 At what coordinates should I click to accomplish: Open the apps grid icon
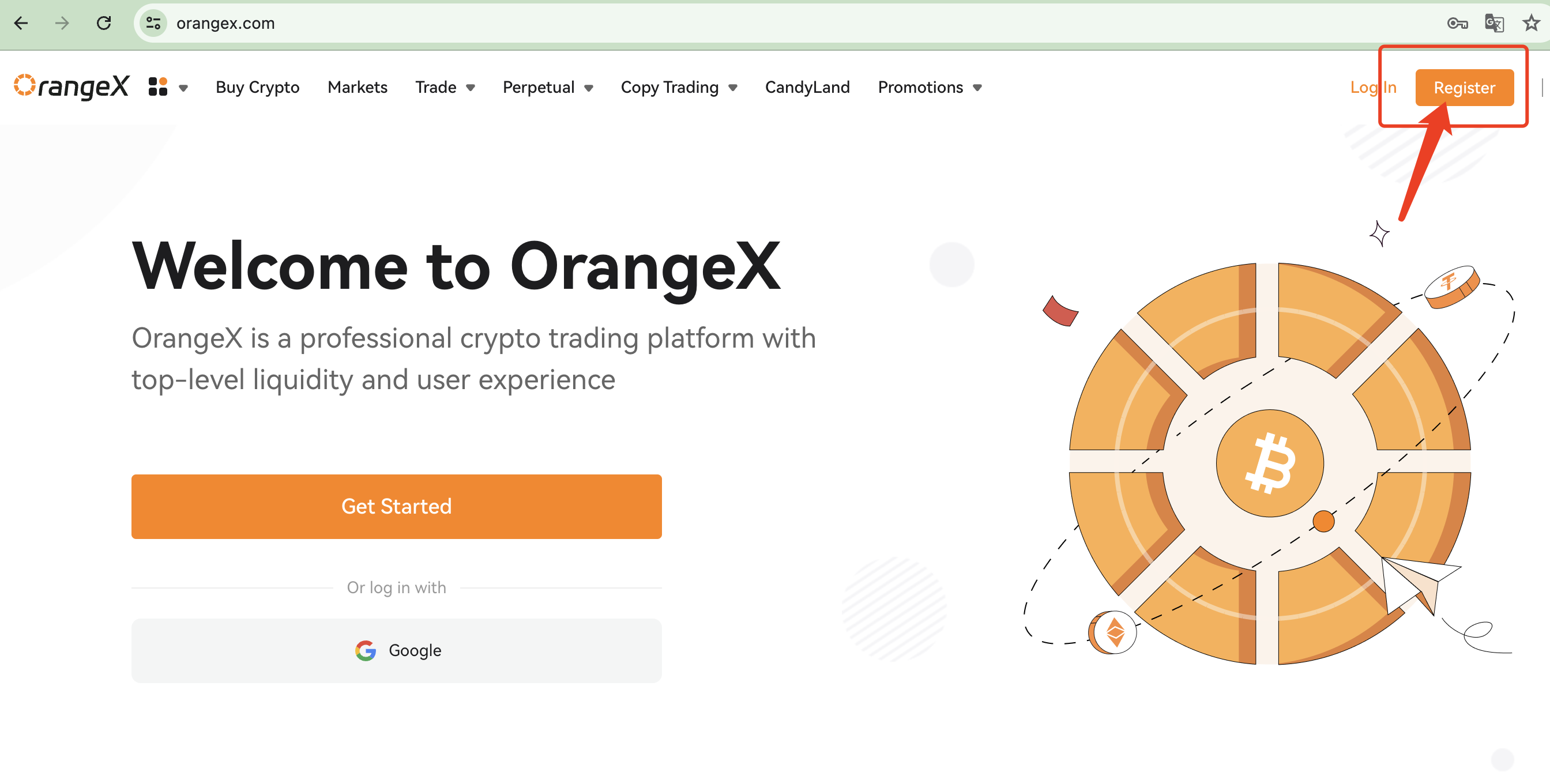tap(157, 86)
